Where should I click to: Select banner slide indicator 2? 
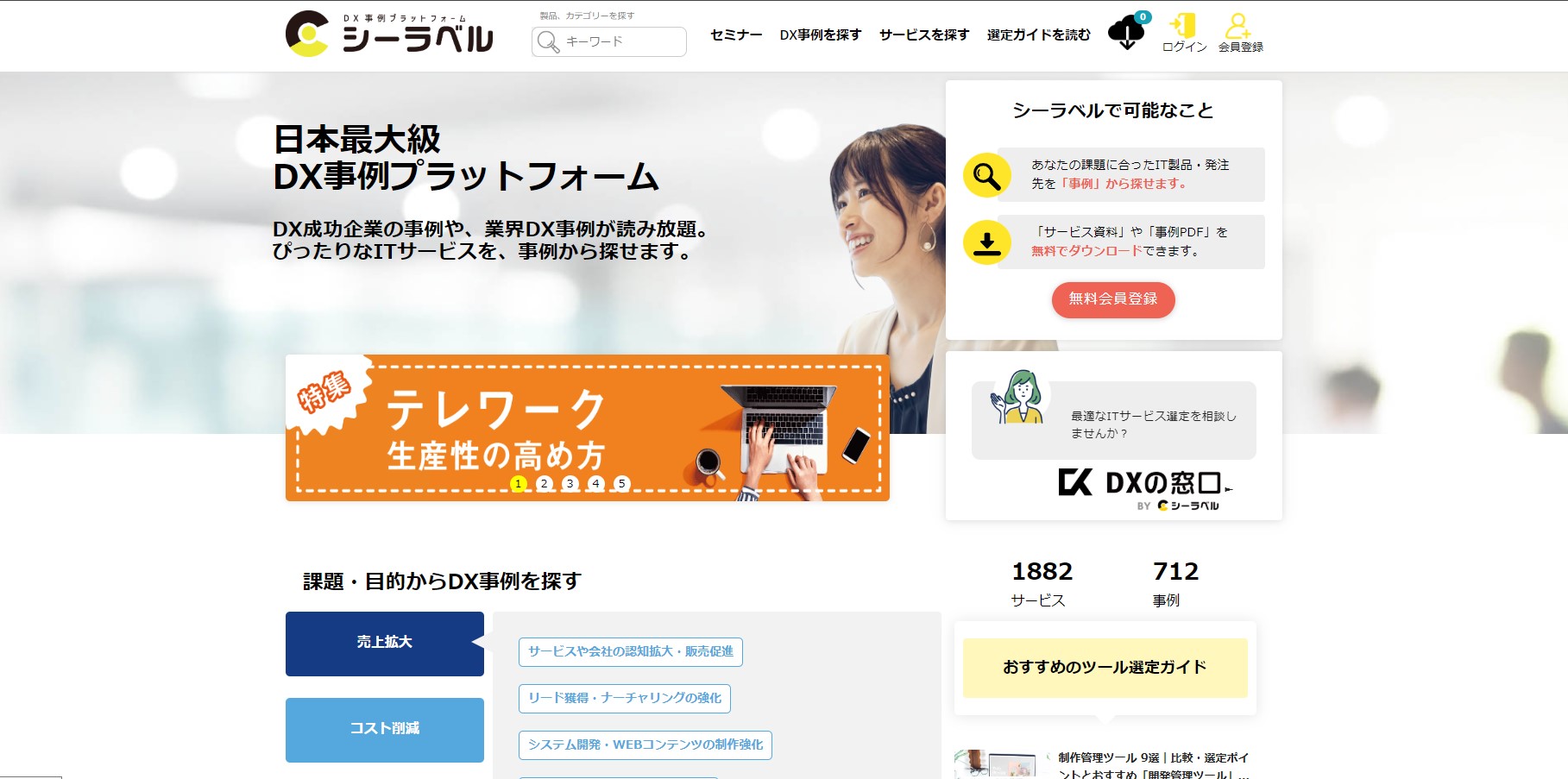pyautogui.click(x=544, y=484)
